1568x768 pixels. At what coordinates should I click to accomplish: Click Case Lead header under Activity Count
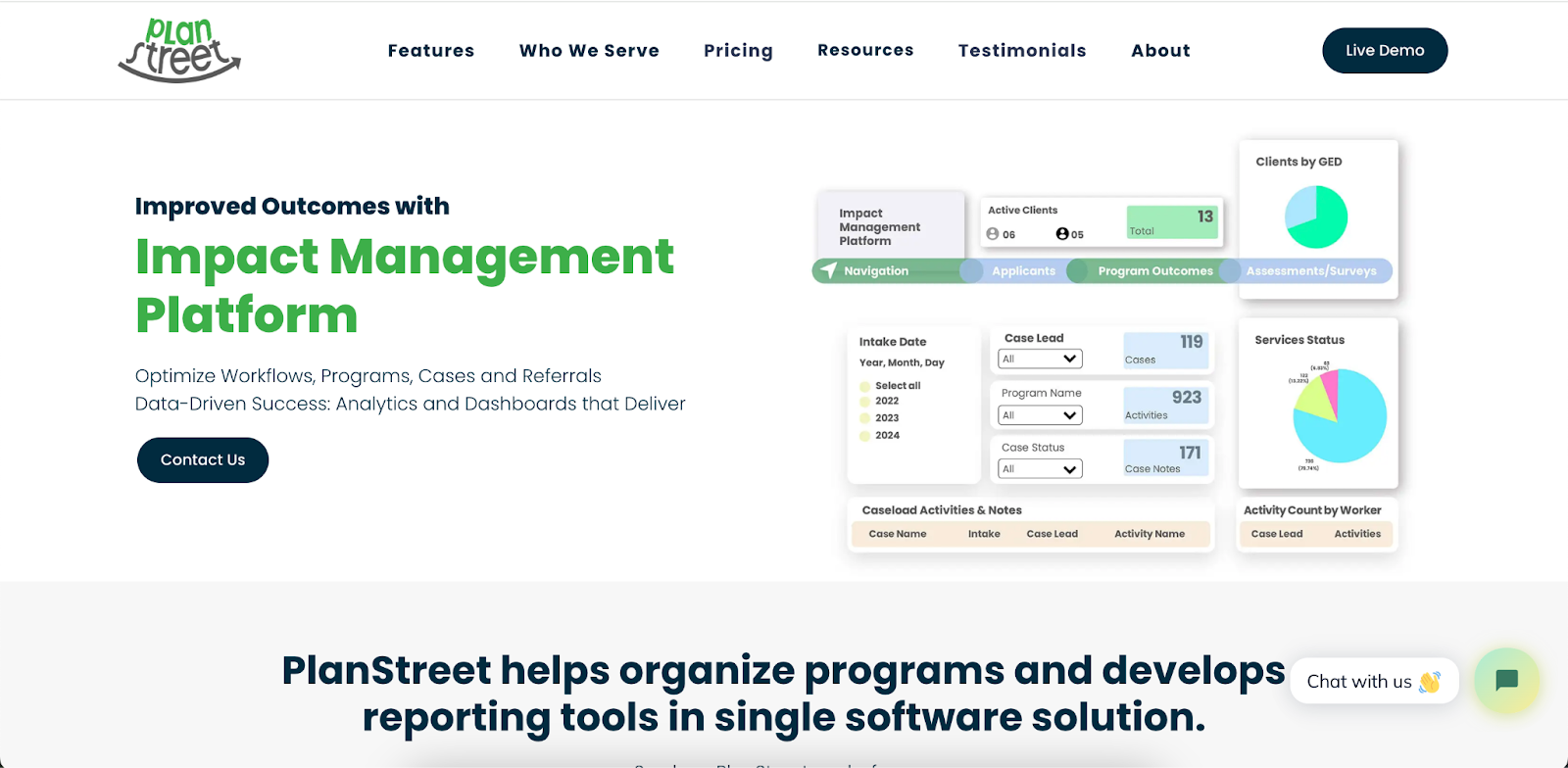click(1277, 534)
